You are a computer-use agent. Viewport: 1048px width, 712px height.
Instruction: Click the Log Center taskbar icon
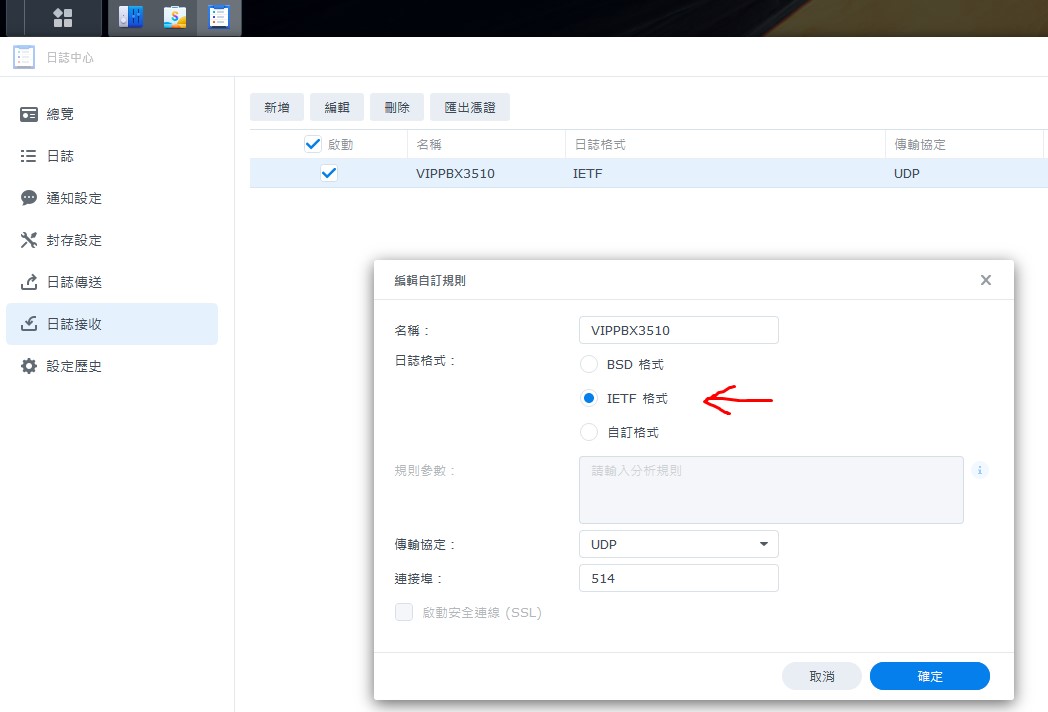pos(219,17)
